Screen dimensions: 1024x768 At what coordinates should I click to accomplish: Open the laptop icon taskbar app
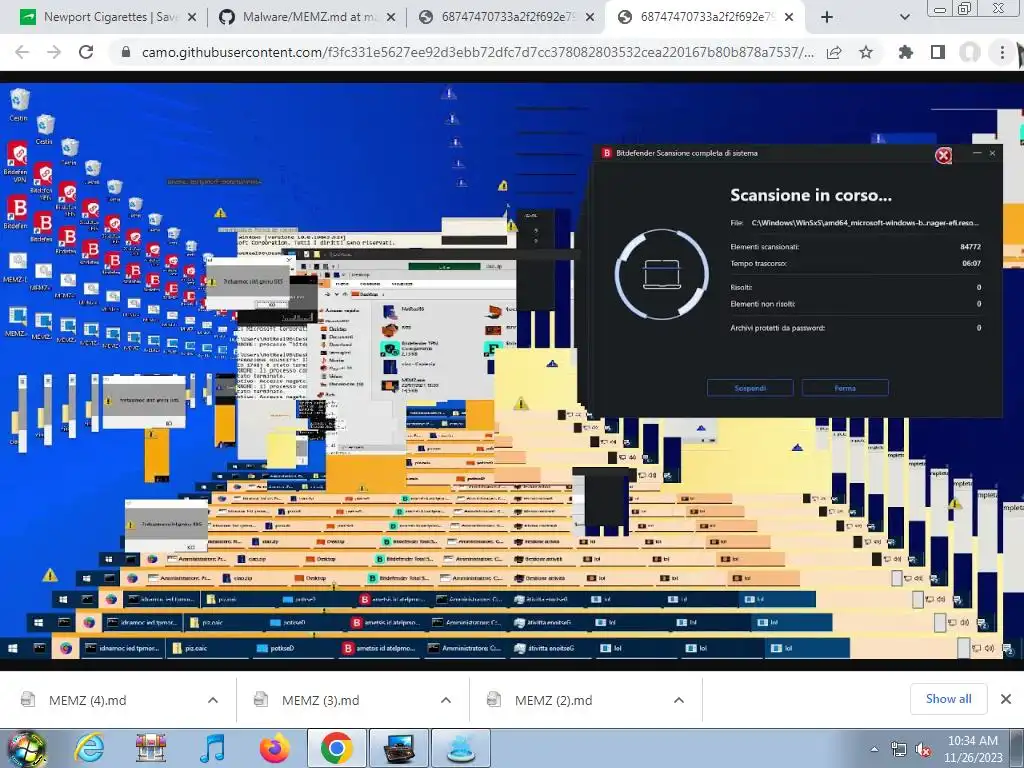(x=399, y=748)
